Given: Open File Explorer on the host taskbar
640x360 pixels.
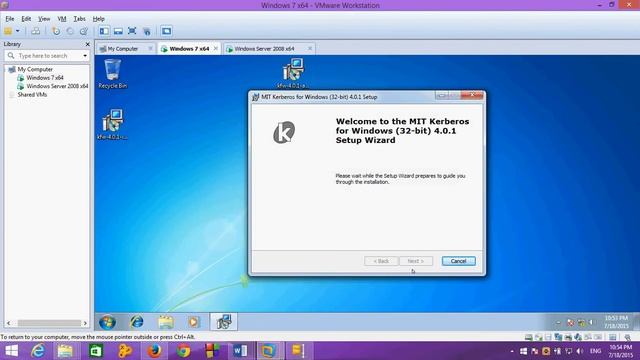Looking at the screenshot, I should click(65, 351).
